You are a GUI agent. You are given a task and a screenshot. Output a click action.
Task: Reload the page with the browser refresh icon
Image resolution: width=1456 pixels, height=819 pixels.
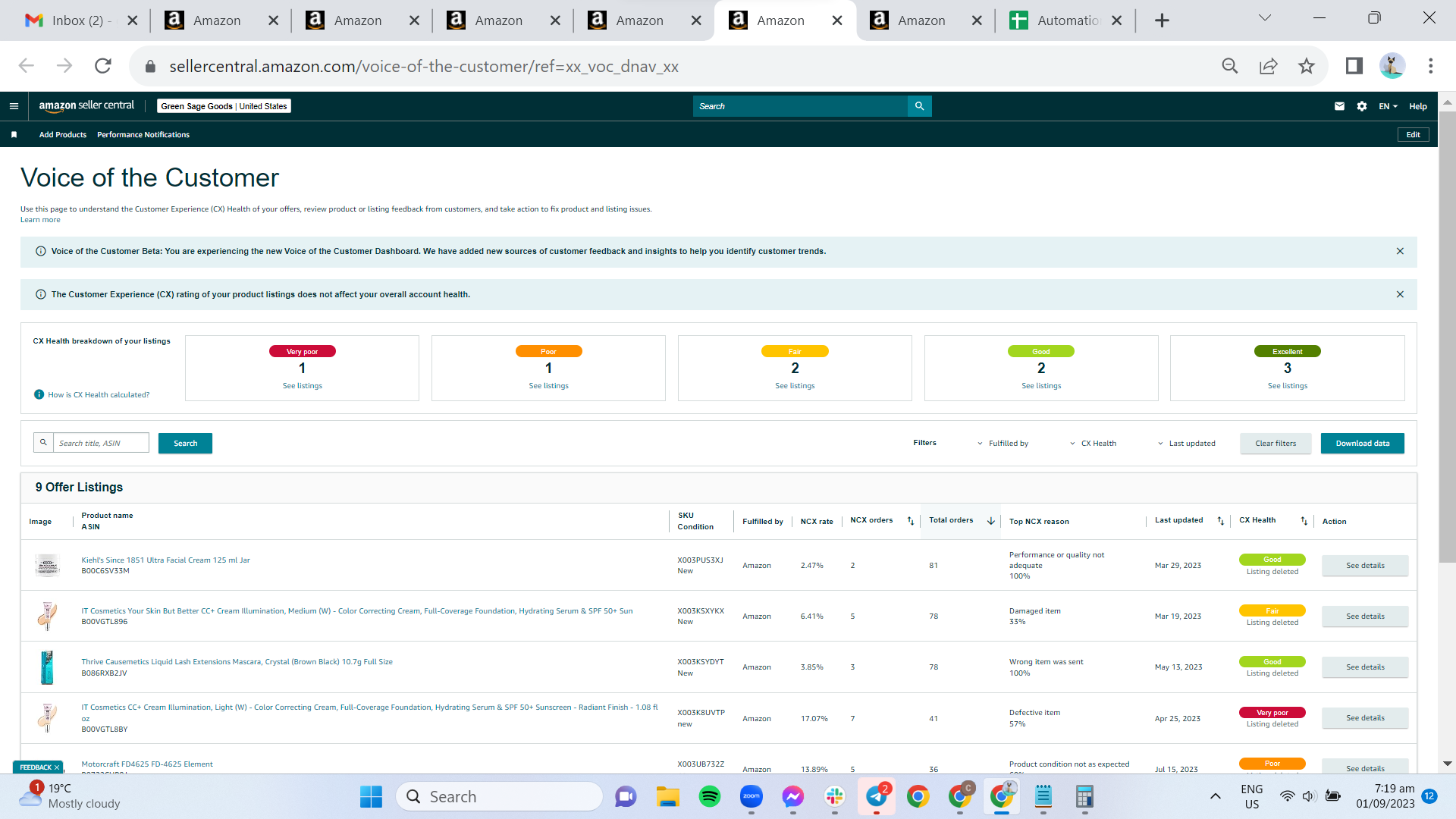tap(103, 66)
